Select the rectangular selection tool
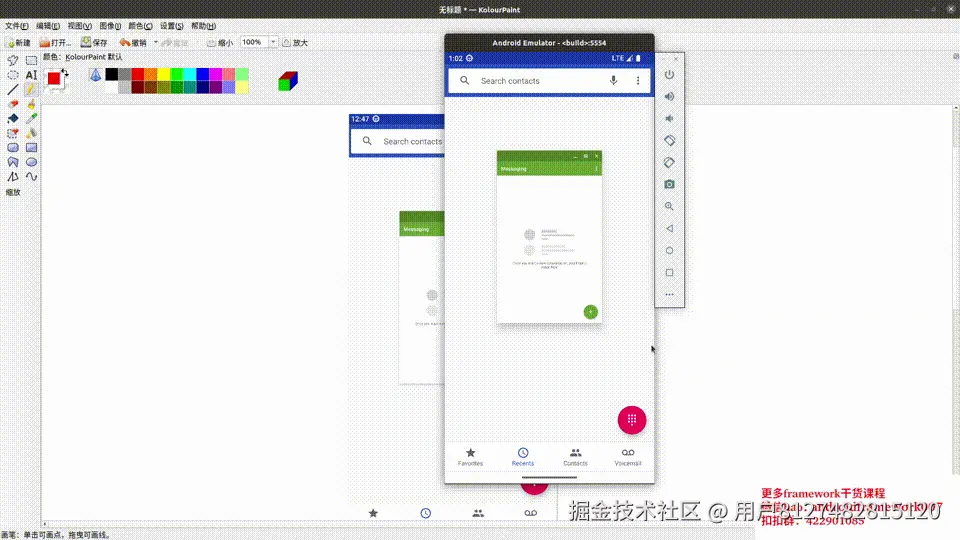Viewport: 960px width, 540px height. (31, 61)
